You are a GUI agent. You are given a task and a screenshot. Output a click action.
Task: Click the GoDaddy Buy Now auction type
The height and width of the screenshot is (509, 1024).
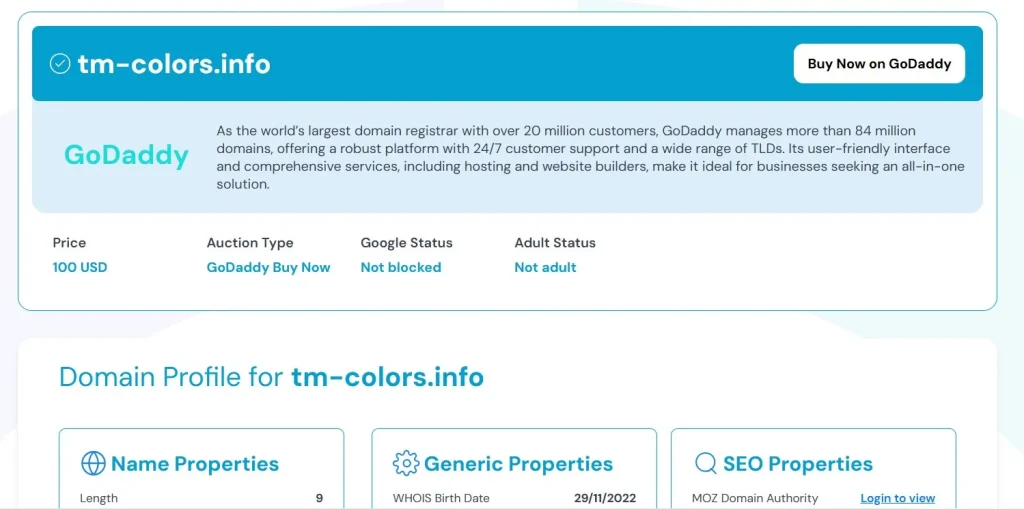pyautogui.click(x=268, y=268)
